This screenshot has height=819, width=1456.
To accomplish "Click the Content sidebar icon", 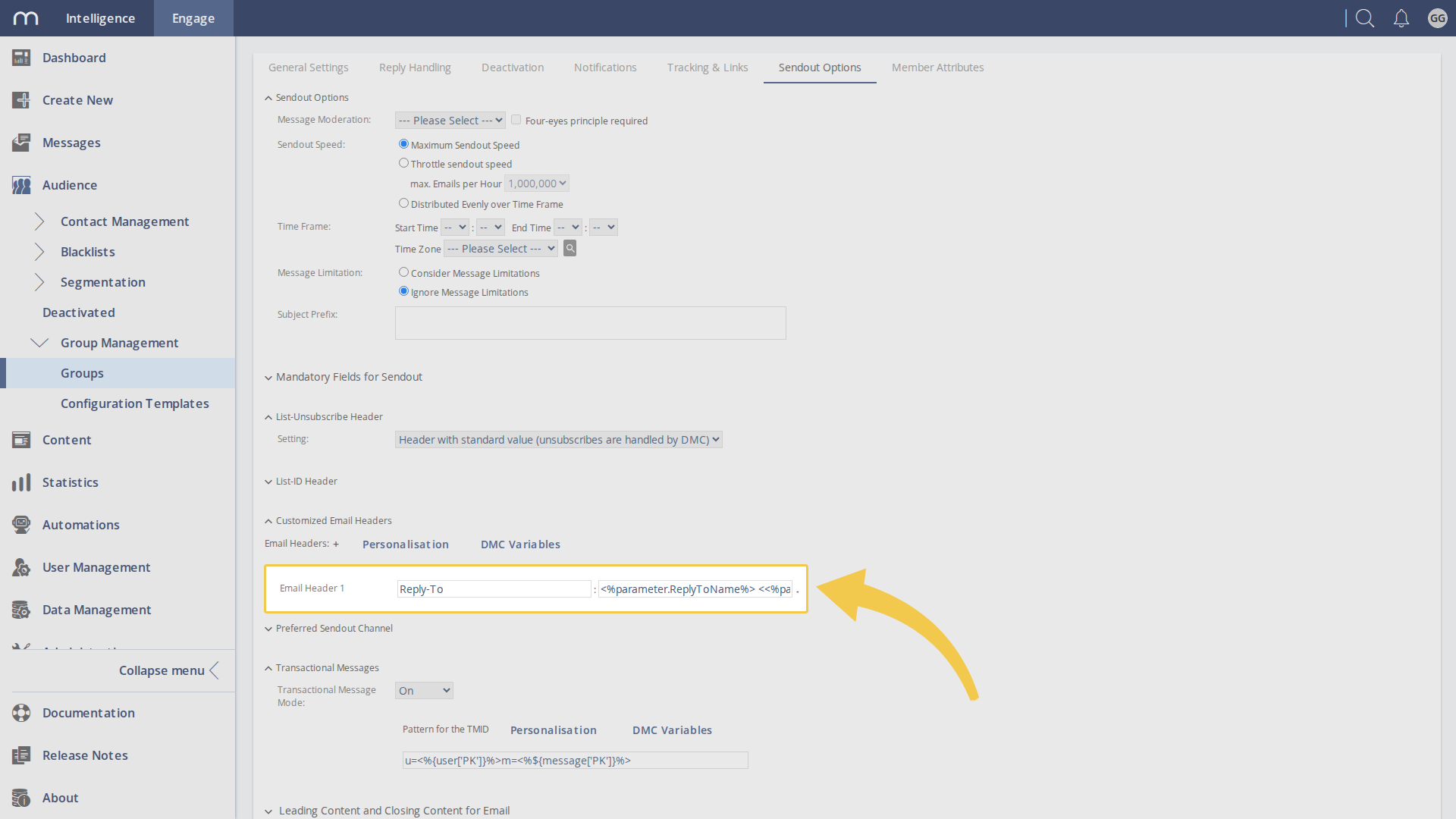I will click(21, 440).
